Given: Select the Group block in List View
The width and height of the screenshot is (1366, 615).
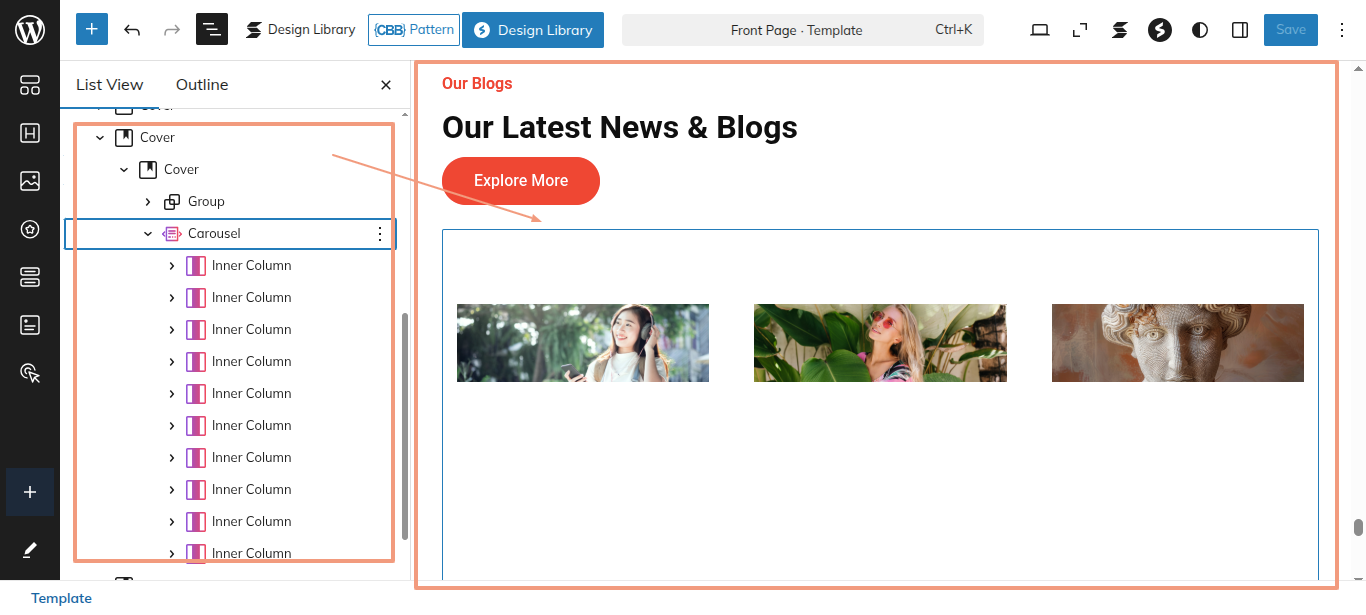Looking at the screenshot, I should click(206, 201).
